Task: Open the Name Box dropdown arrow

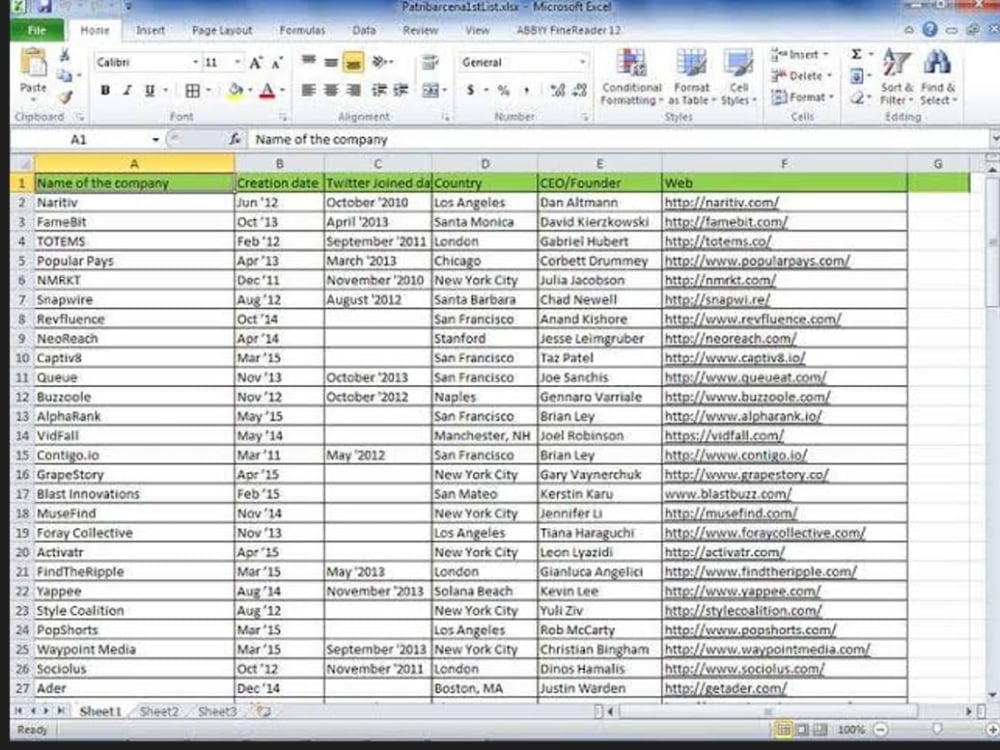Action: click(x=155, y=140)
